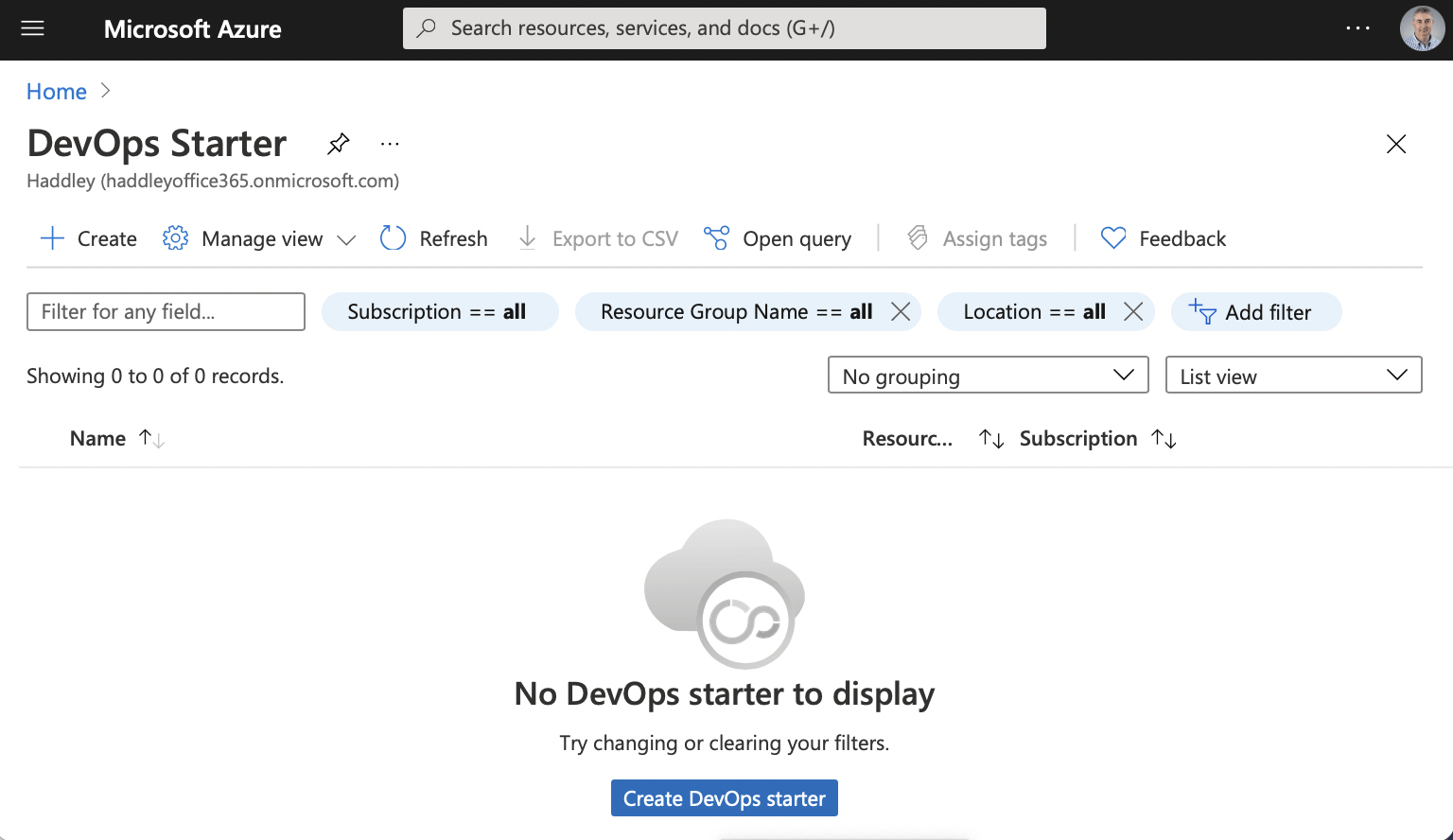Open the user account avatar
The height and width of the screenshot is (840, 1453).
(1422, 28)
